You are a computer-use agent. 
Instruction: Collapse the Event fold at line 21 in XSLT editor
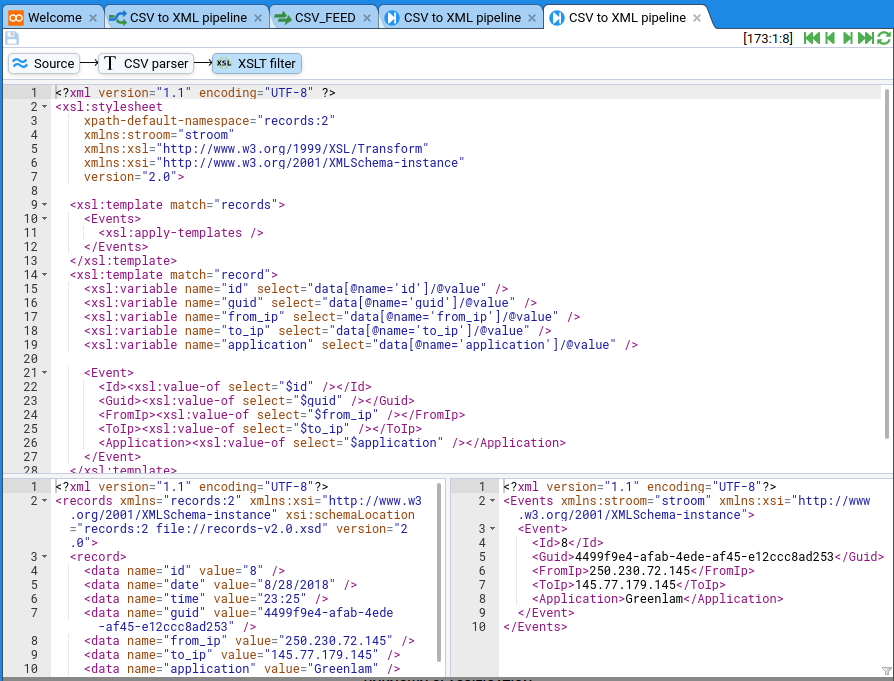point(45,373)
